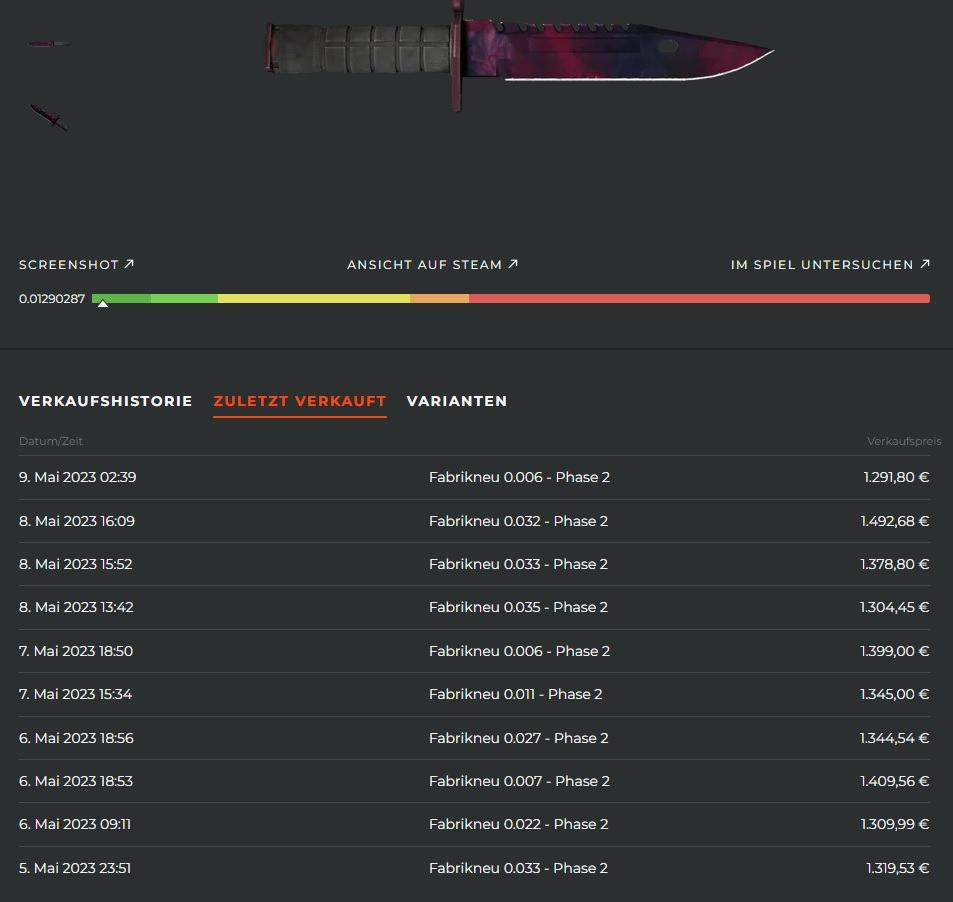Select the angled knife thumbnail

(x=49, y=117)
